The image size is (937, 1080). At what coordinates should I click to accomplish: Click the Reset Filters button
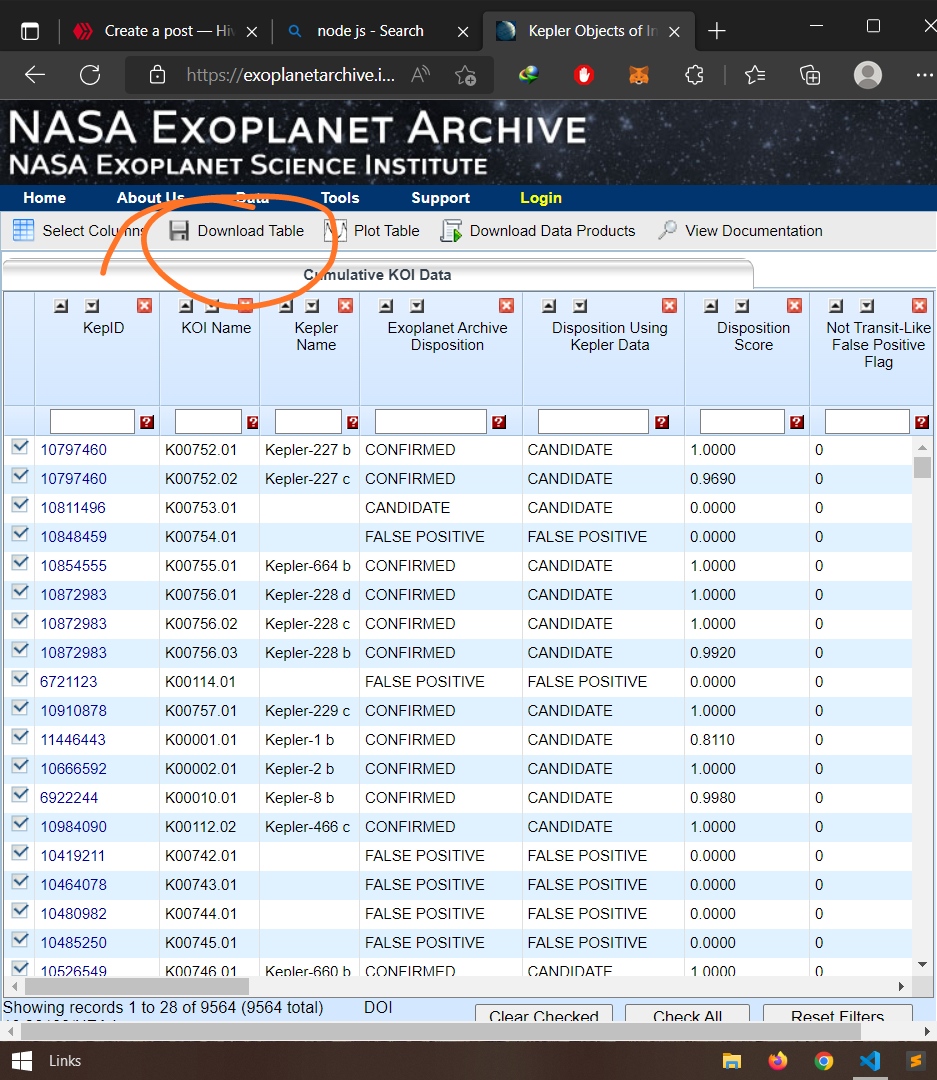tap(838, 1014)
